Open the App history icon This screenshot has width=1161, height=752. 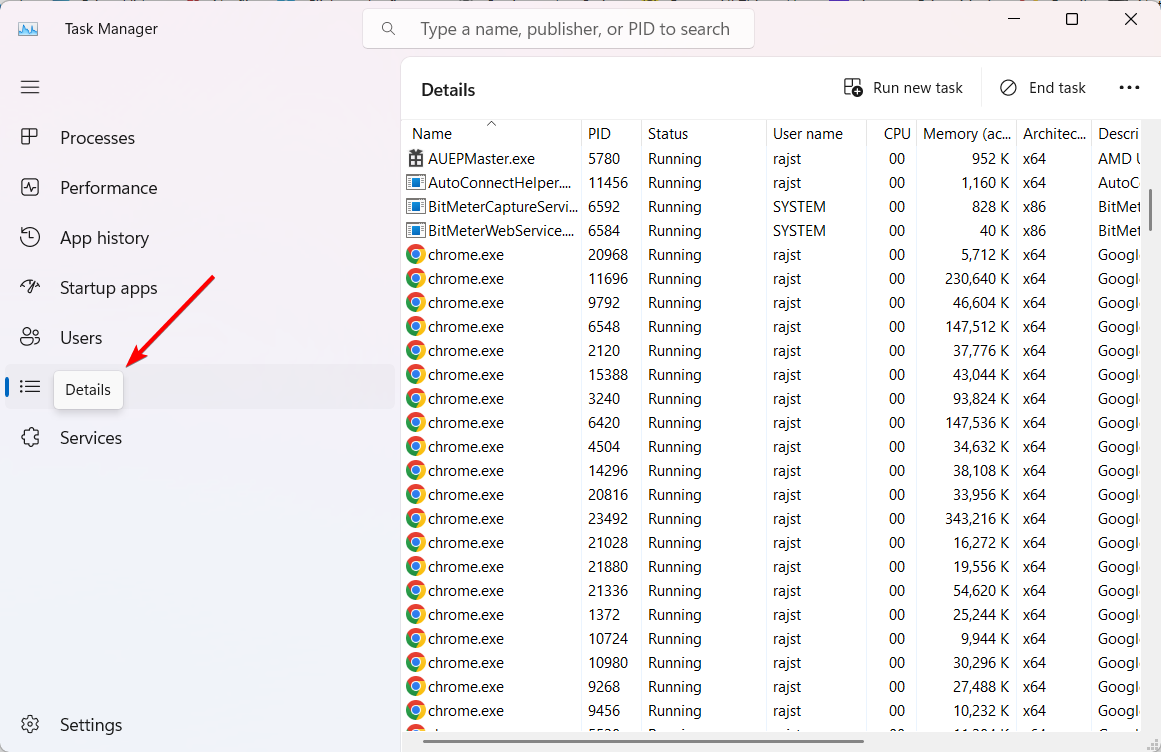[30, 237]
